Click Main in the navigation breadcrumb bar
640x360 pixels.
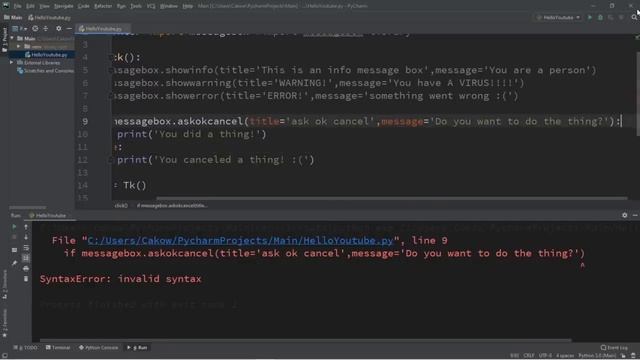[x=13, y=18]
